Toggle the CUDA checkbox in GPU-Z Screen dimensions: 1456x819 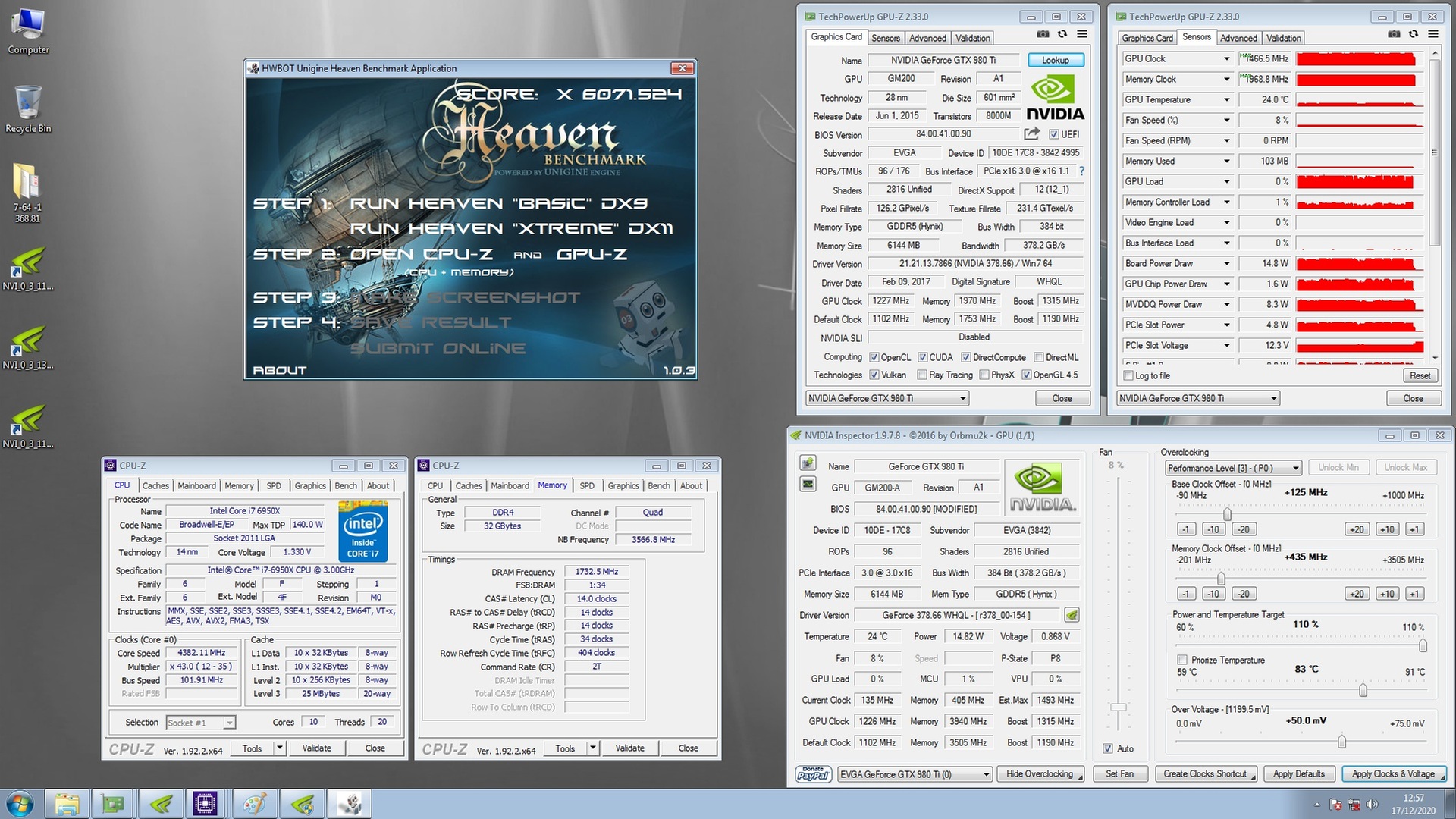(x=923, y=357)
